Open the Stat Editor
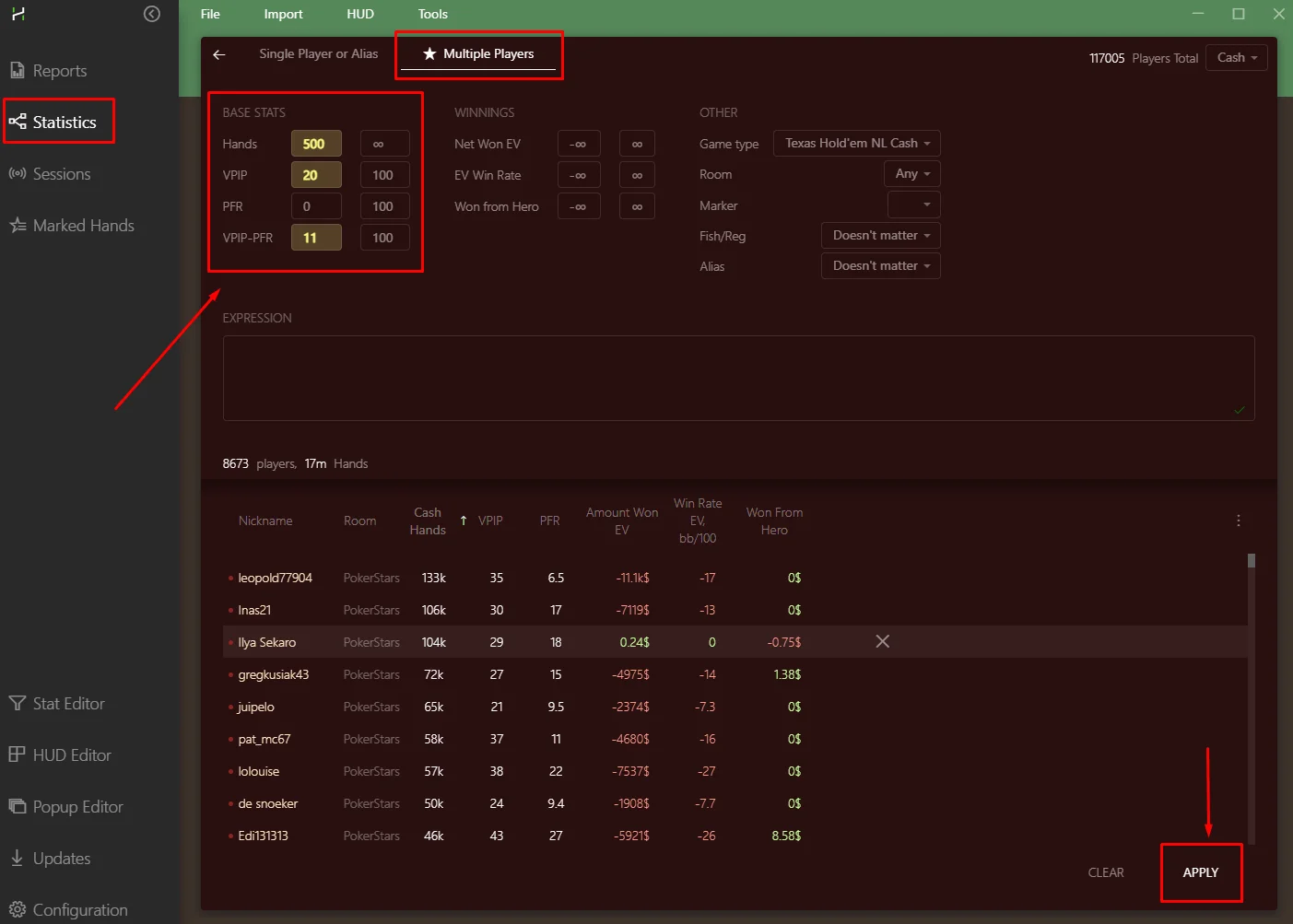This screenshot has width=1293, height=924. 68,704
